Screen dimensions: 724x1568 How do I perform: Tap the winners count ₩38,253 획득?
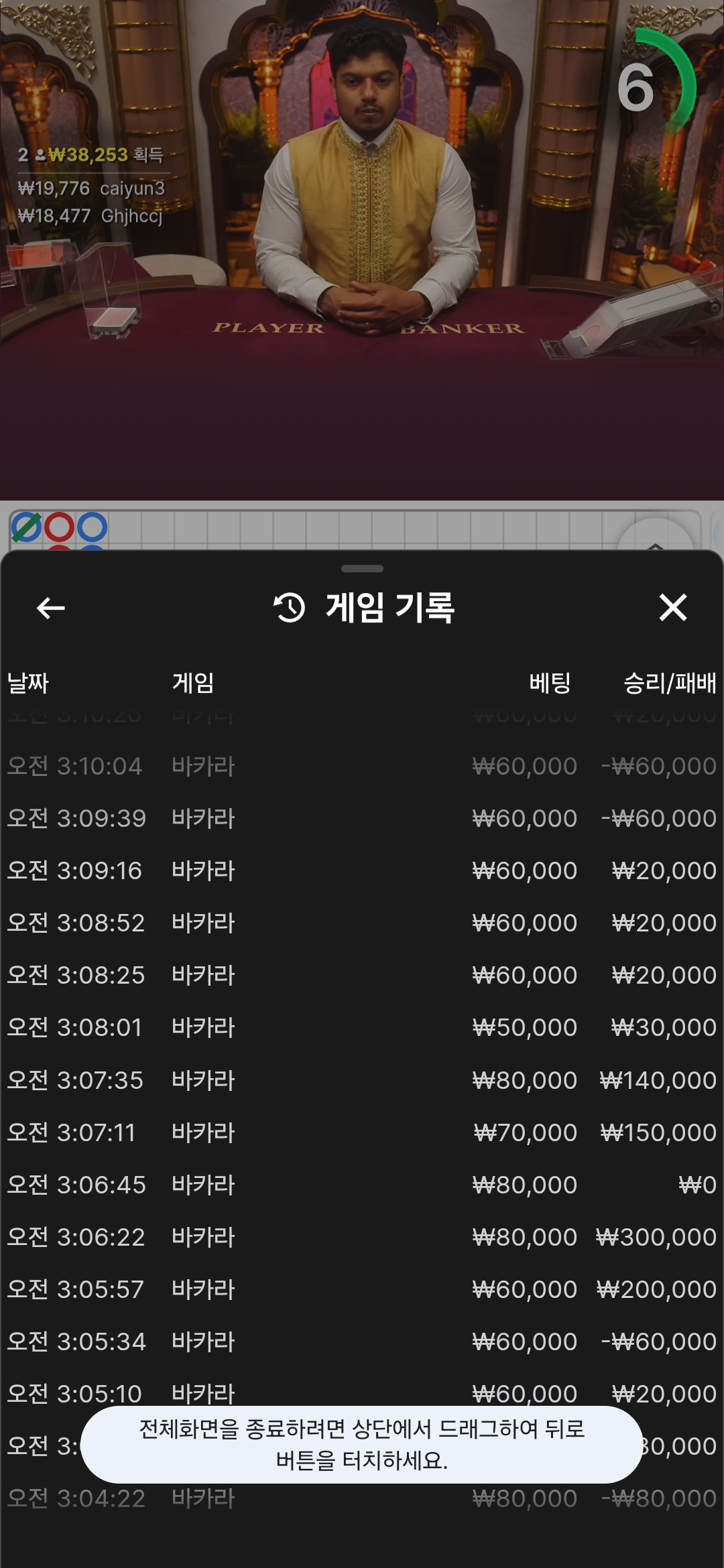pos(90,155)
